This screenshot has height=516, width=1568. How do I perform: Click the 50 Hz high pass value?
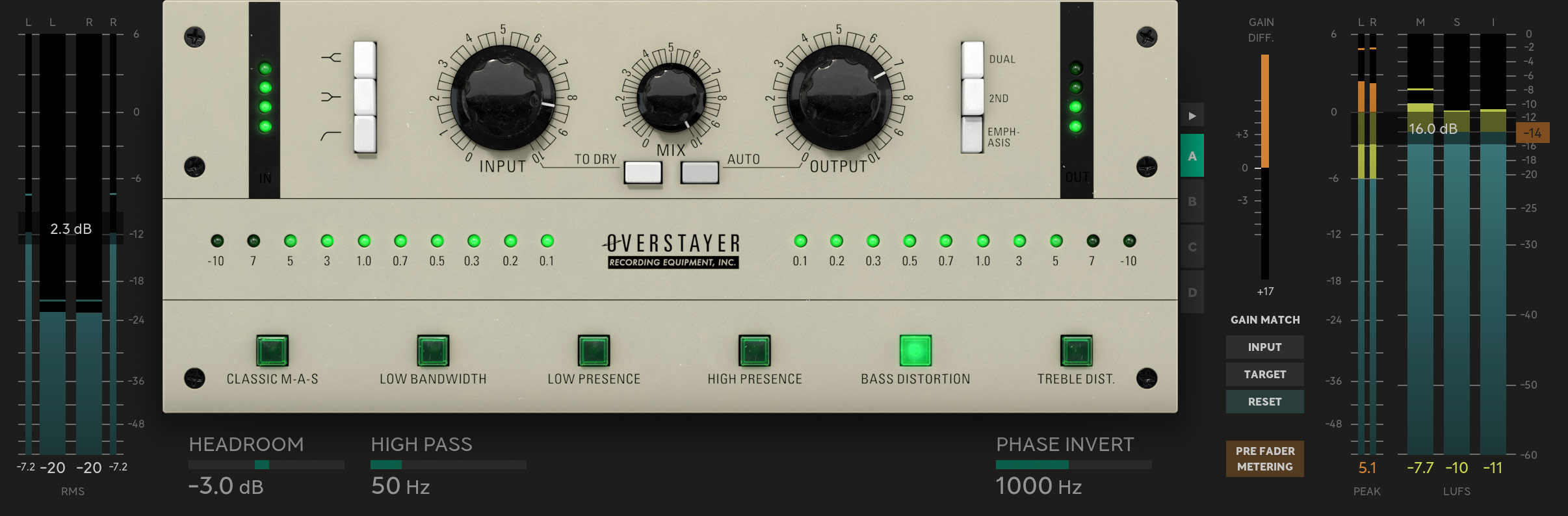click(x=400, y=486)
